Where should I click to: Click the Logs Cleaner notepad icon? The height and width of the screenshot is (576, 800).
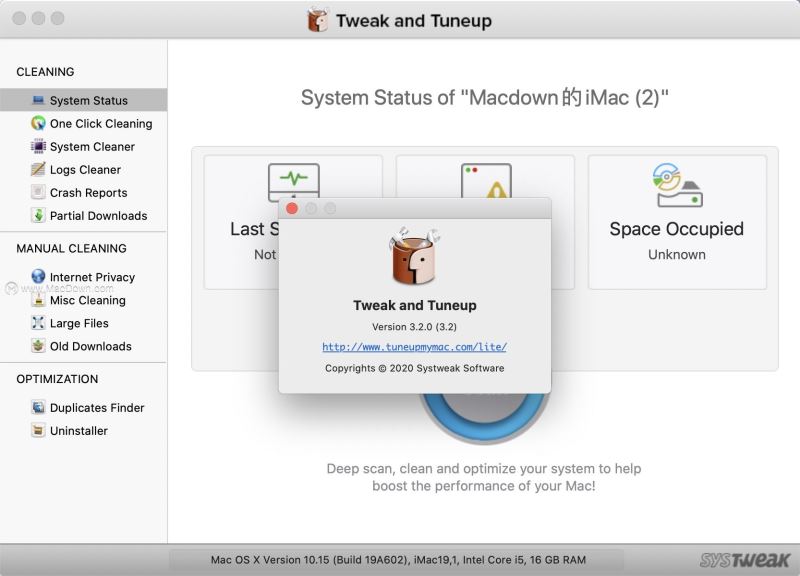[x=38, y=169]
